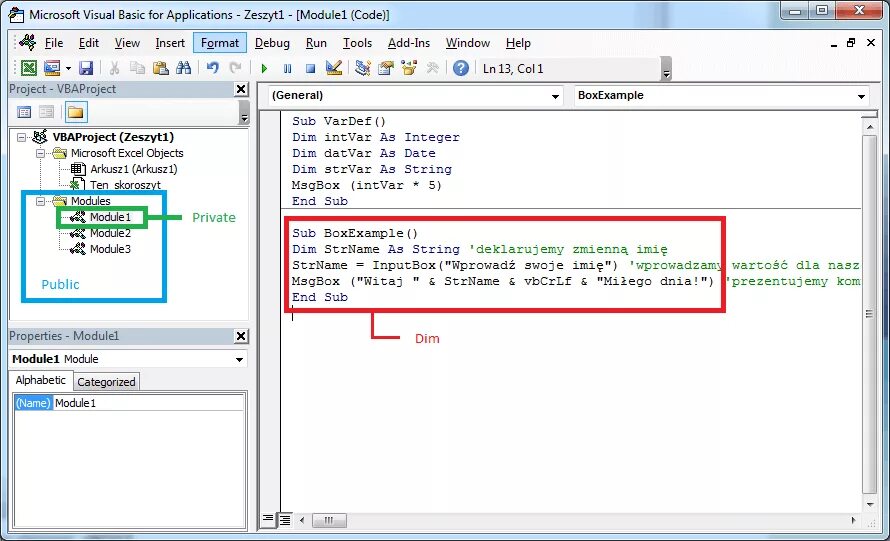The image size is (890, 541).
Task: Open the View menu
Action: [127, 43]
